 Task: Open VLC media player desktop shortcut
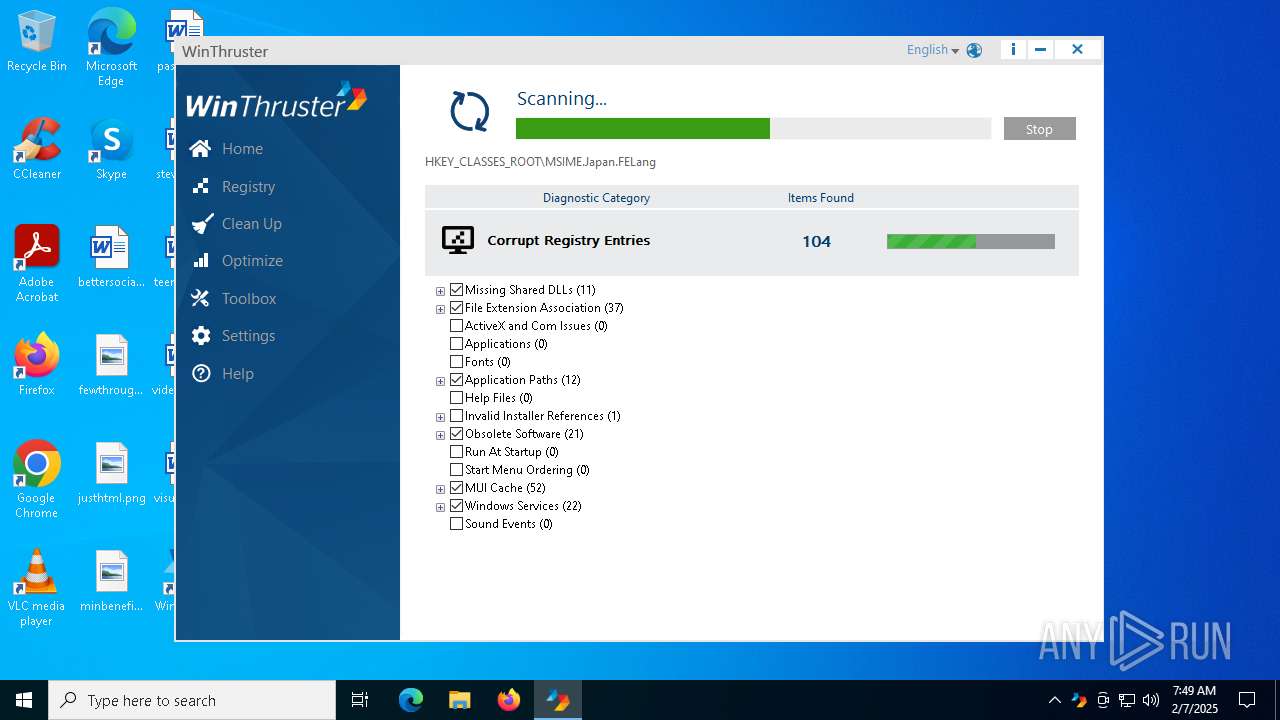tap(37, 588)
